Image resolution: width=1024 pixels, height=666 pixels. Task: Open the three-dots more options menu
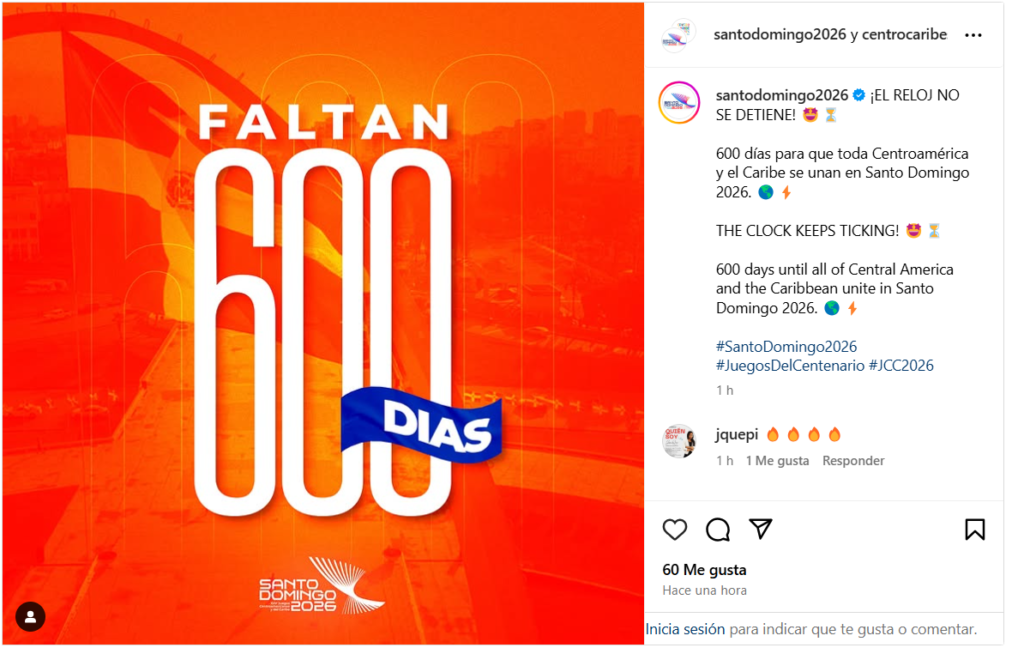pyautogui.click(x=973, y=35)
